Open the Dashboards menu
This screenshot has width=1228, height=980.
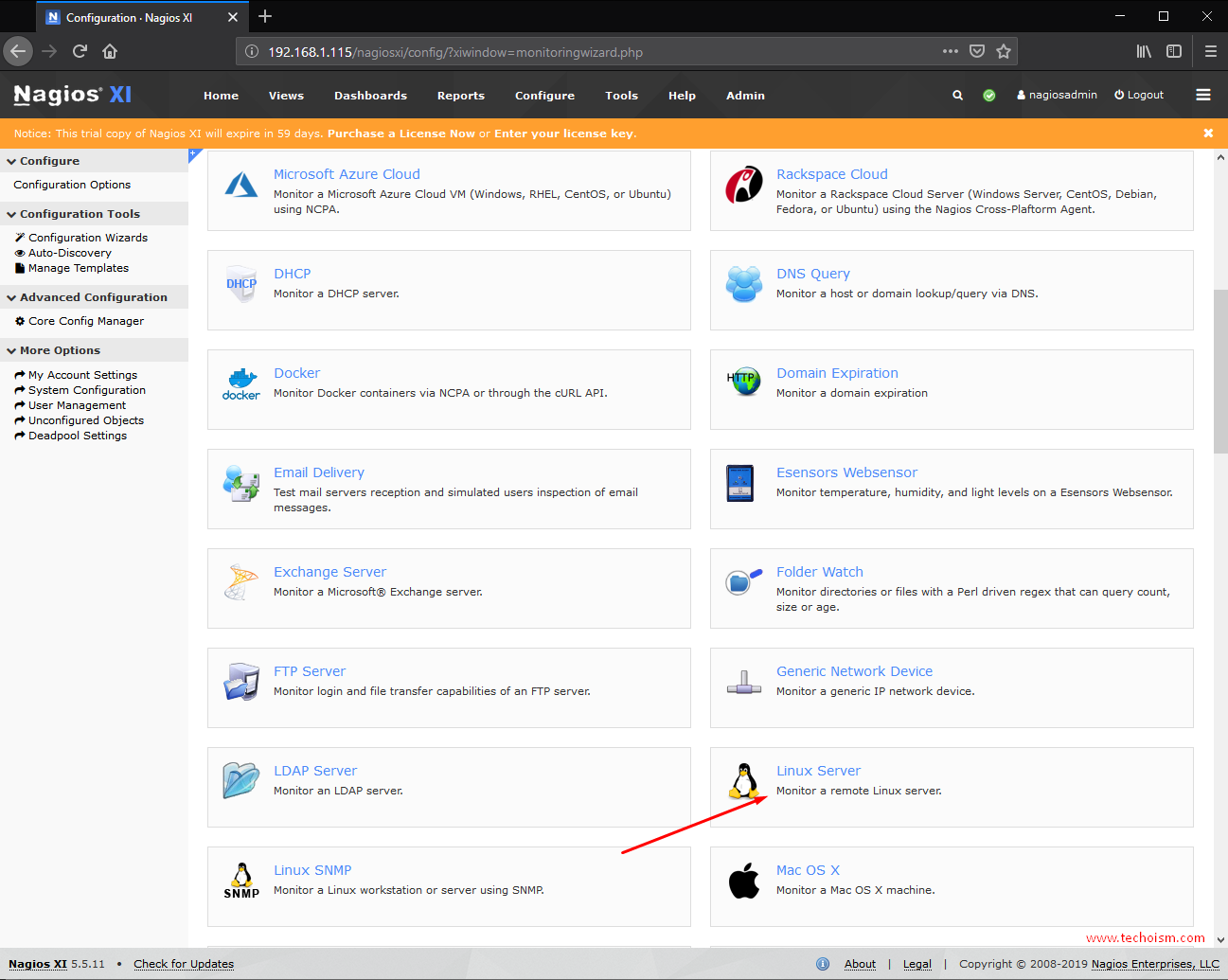click(x=370, y=96)
